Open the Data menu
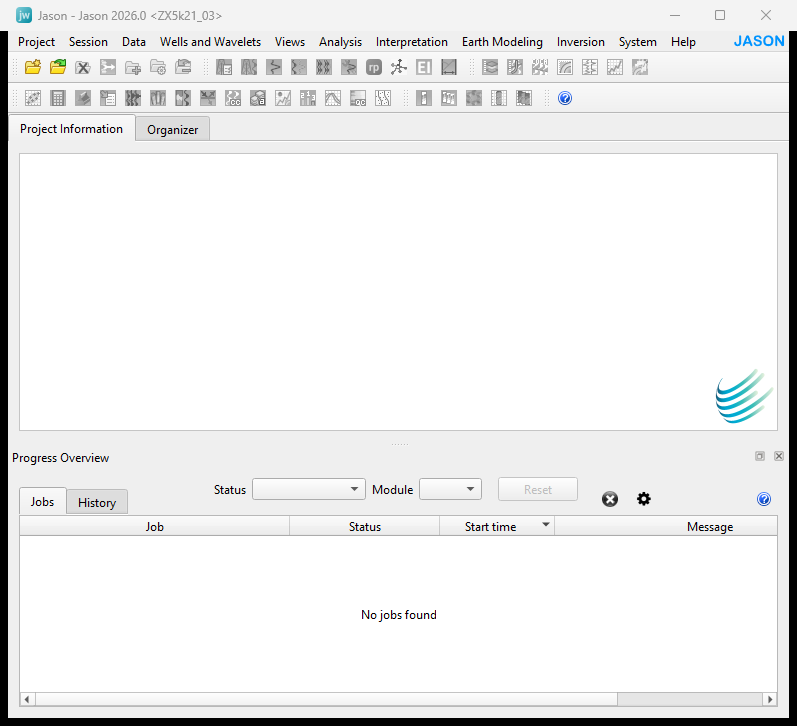This screenshot has height=726, width=797. tap(134, 42)
